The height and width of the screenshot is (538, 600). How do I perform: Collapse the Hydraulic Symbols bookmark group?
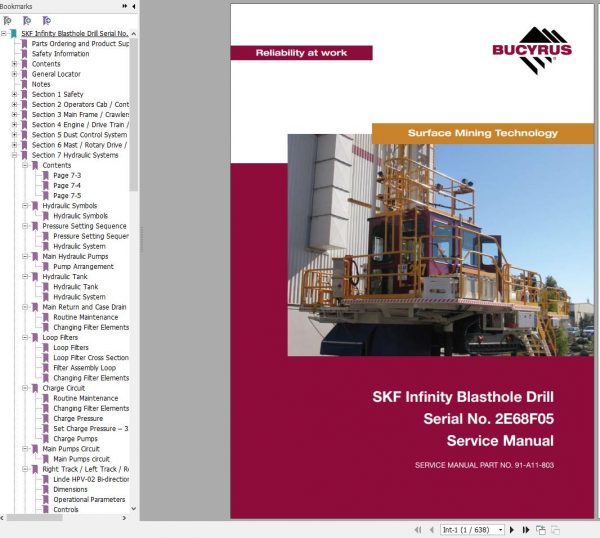click(25, 205)
